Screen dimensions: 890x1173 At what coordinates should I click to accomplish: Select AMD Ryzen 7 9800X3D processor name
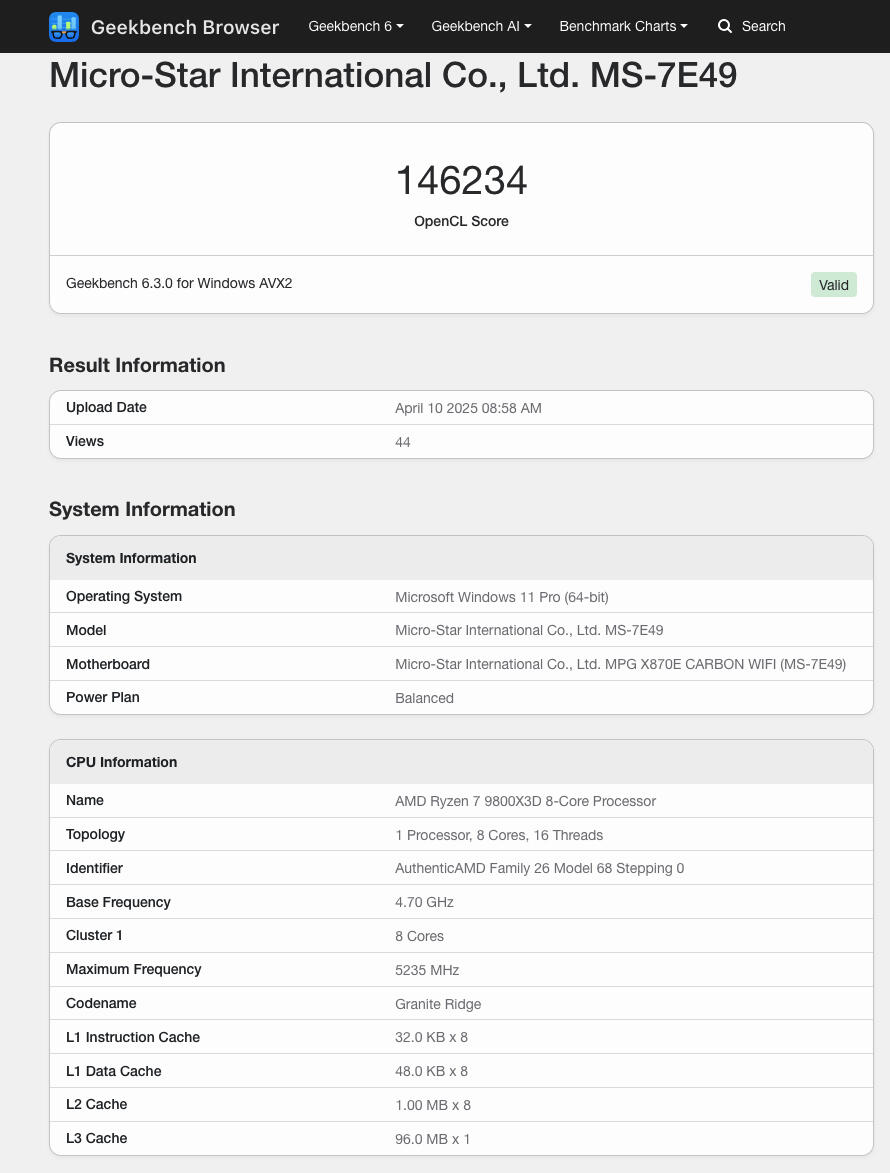point(525,801)
